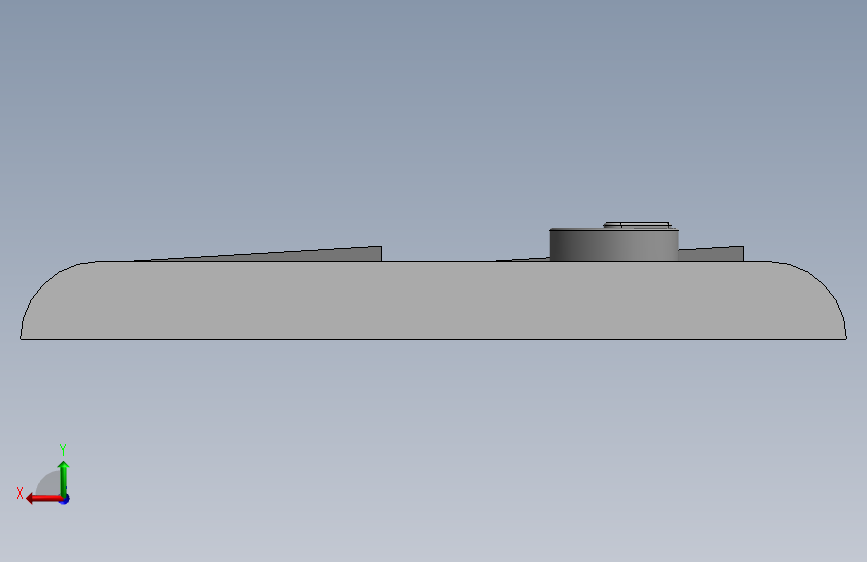Select the large domed base body of the model
The image size is (867, 562).
[434, 300]
